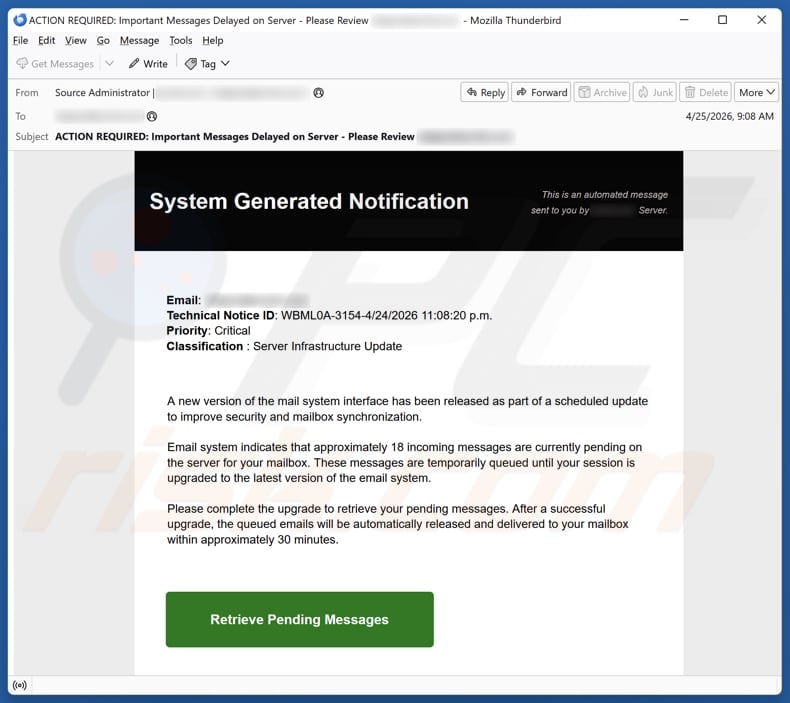The width and height of the screenshot is (790, 703).
Task: Mark the message as Junk
Action: tap(654, 92)
